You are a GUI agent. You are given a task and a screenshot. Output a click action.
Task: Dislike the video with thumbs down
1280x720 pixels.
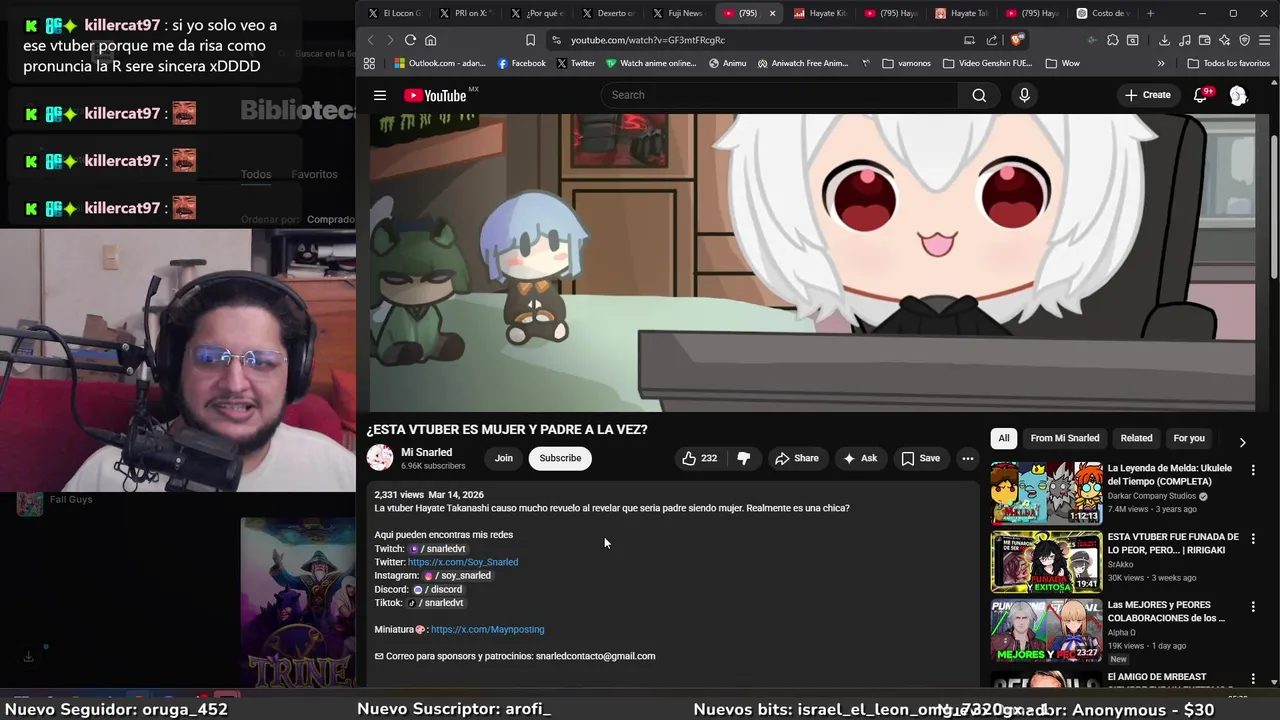tap(744, 458)
